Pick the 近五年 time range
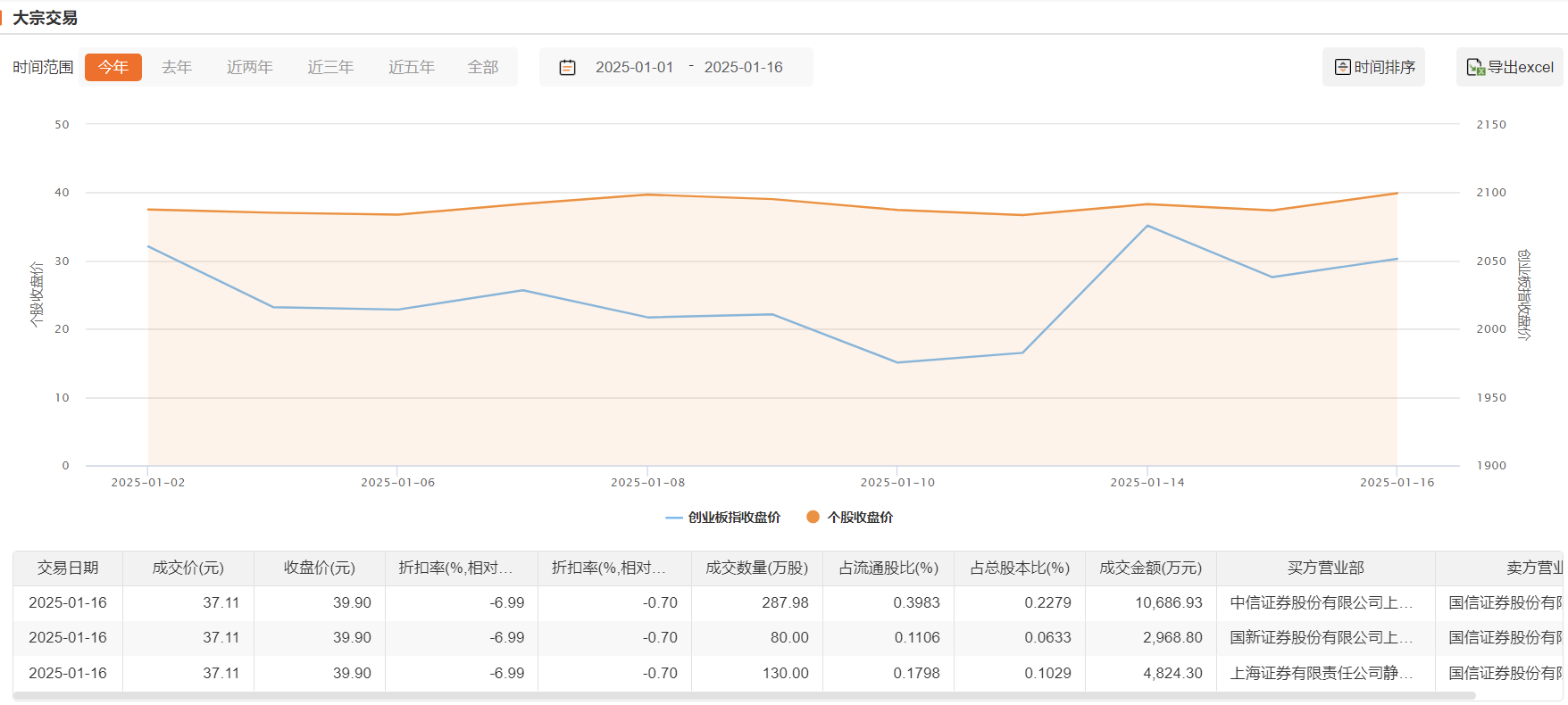Viewport: 1568px width, 705px height. [x=412, y=67]
